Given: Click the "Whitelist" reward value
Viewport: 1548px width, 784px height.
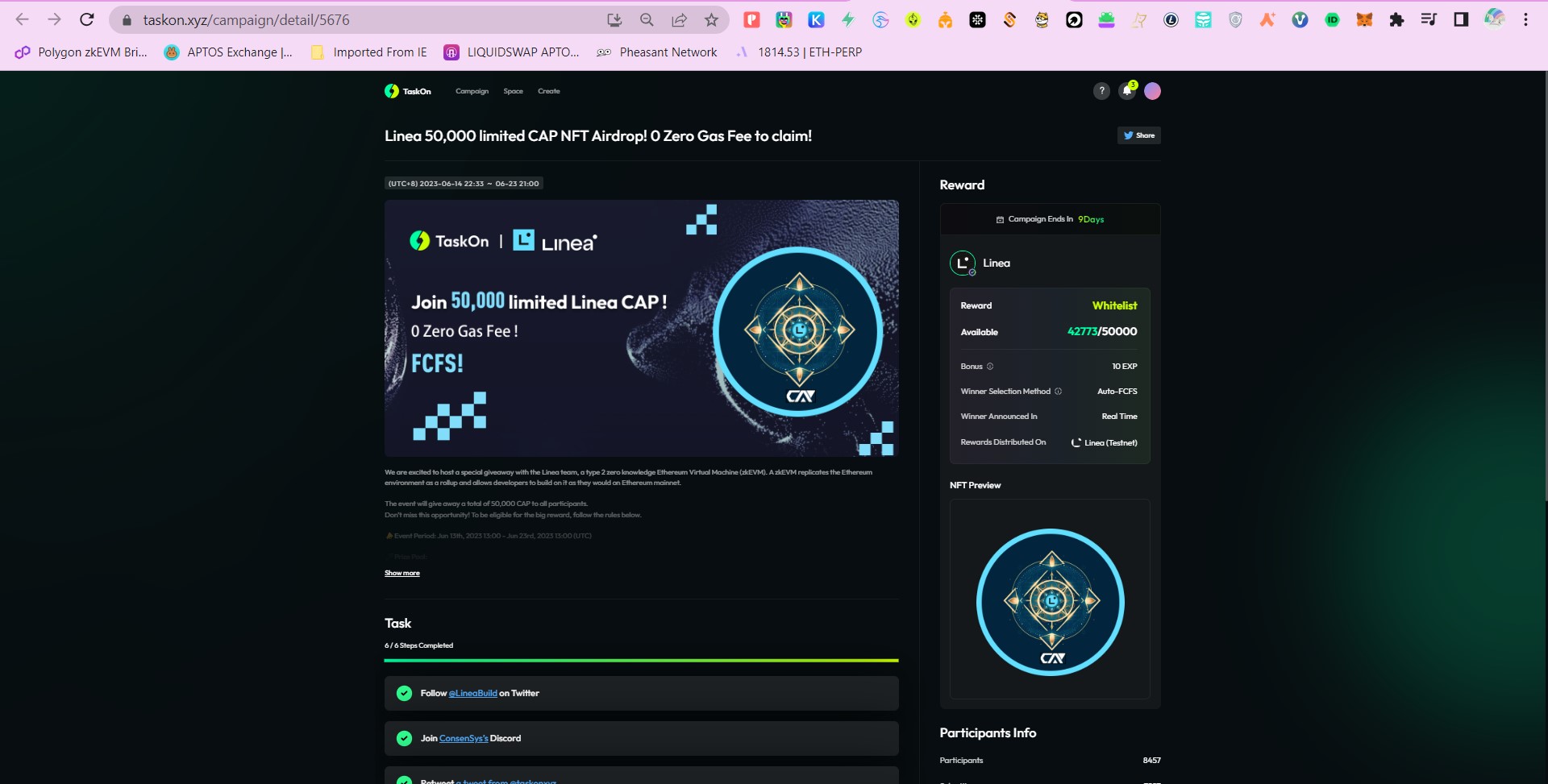Looking at the screenshot, I should click(1115, 306).
